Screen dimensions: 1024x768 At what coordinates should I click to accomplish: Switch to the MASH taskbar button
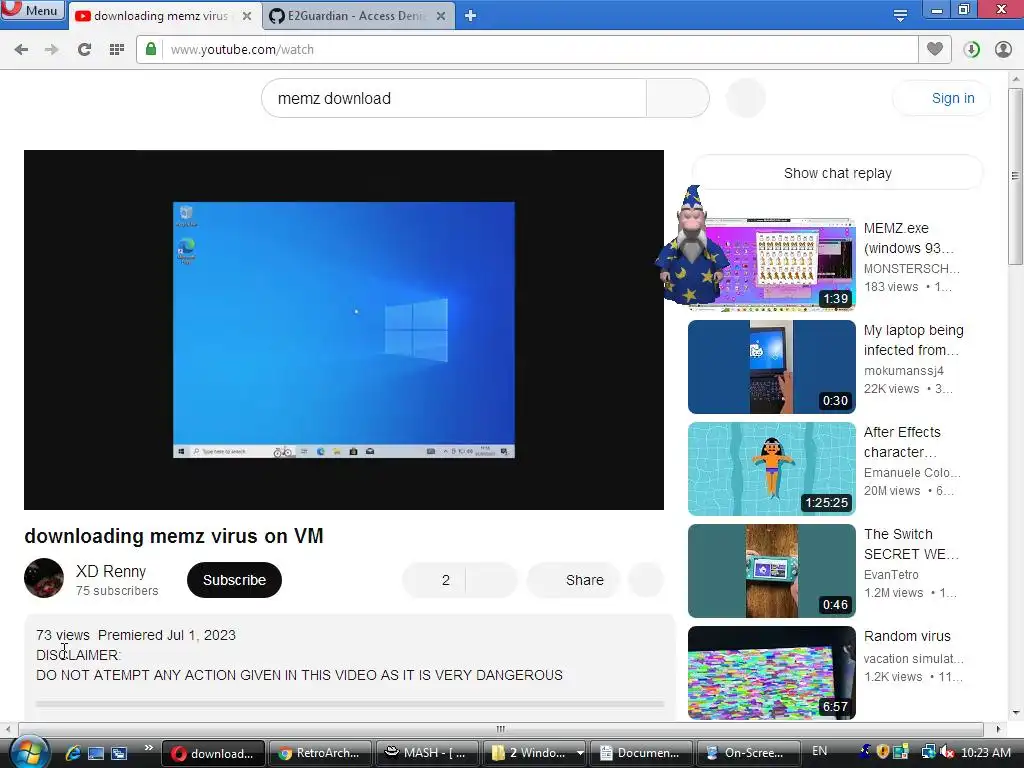pos(426,753)
